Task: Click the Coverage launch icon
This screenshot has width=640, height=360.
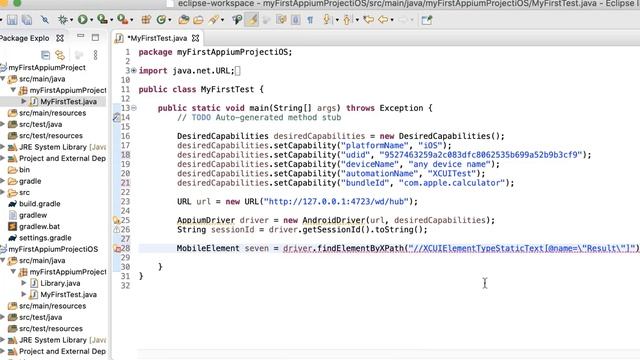Action: [102, 19]
